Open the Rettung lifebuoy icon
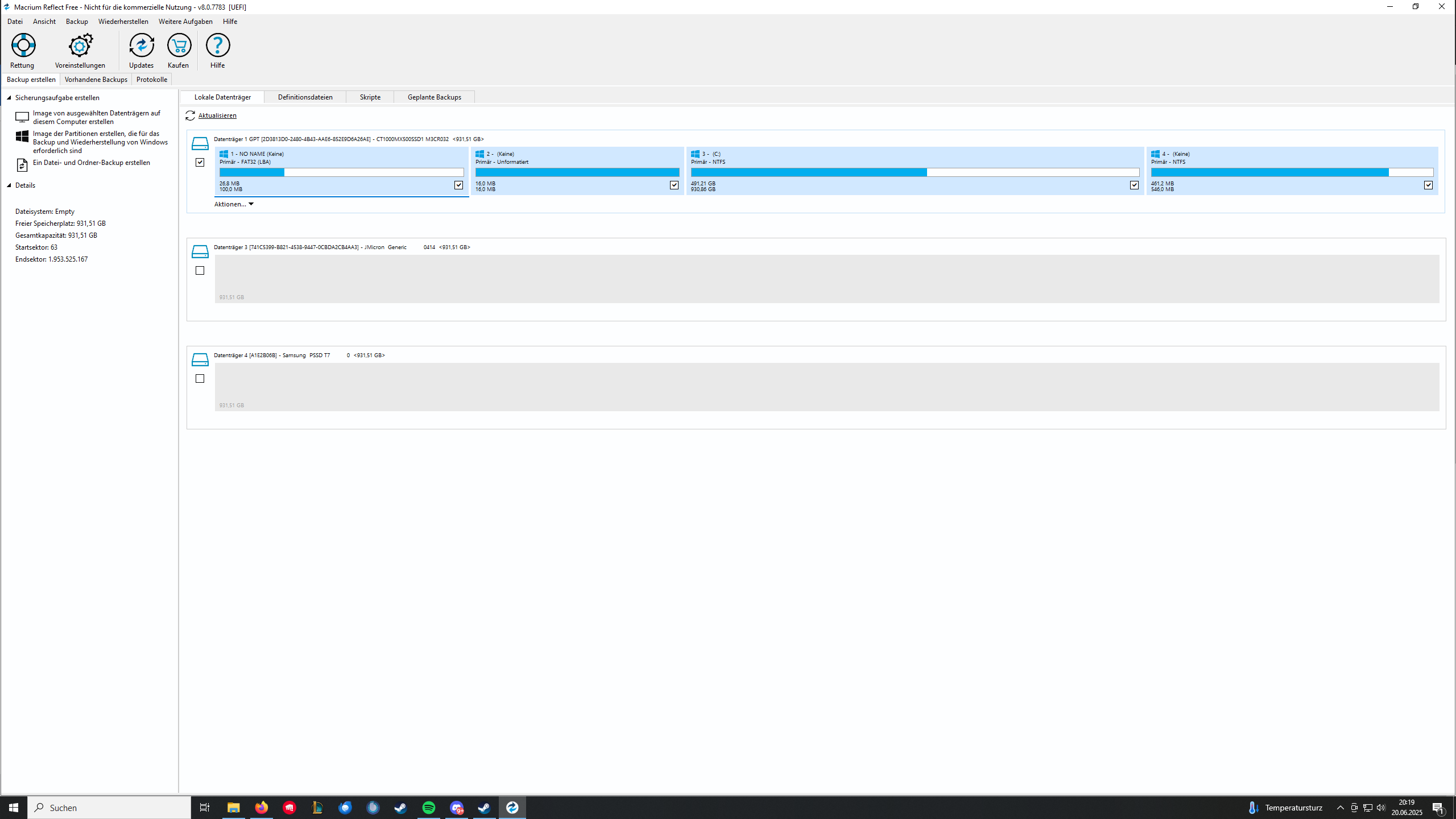This screenshot has width=1456, height=819. (23, 45)
